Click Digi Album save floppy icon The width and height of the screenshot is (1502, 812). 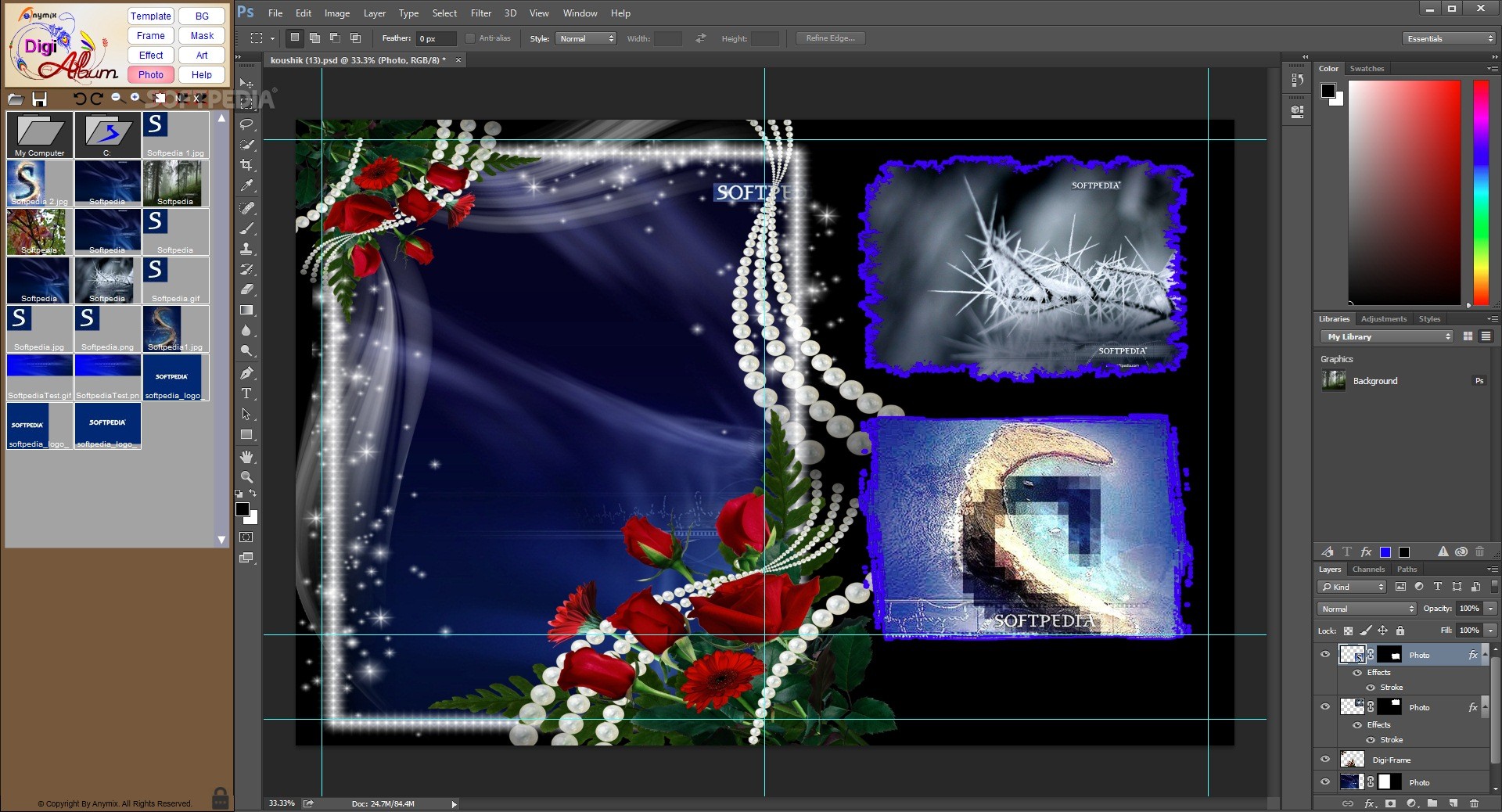tap(40, 99)
